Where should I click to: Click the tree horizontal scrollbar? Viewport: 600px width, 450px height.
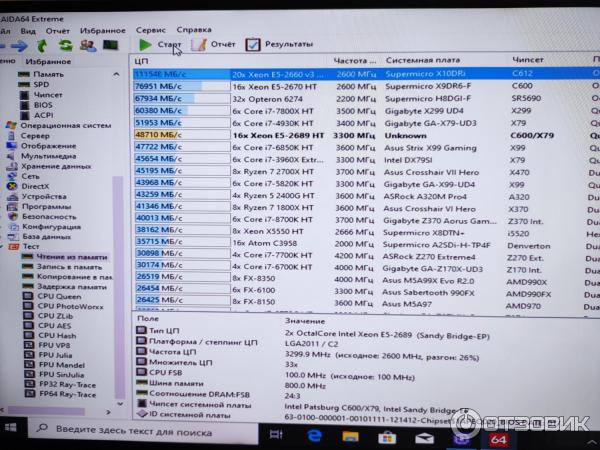point(46,411)
